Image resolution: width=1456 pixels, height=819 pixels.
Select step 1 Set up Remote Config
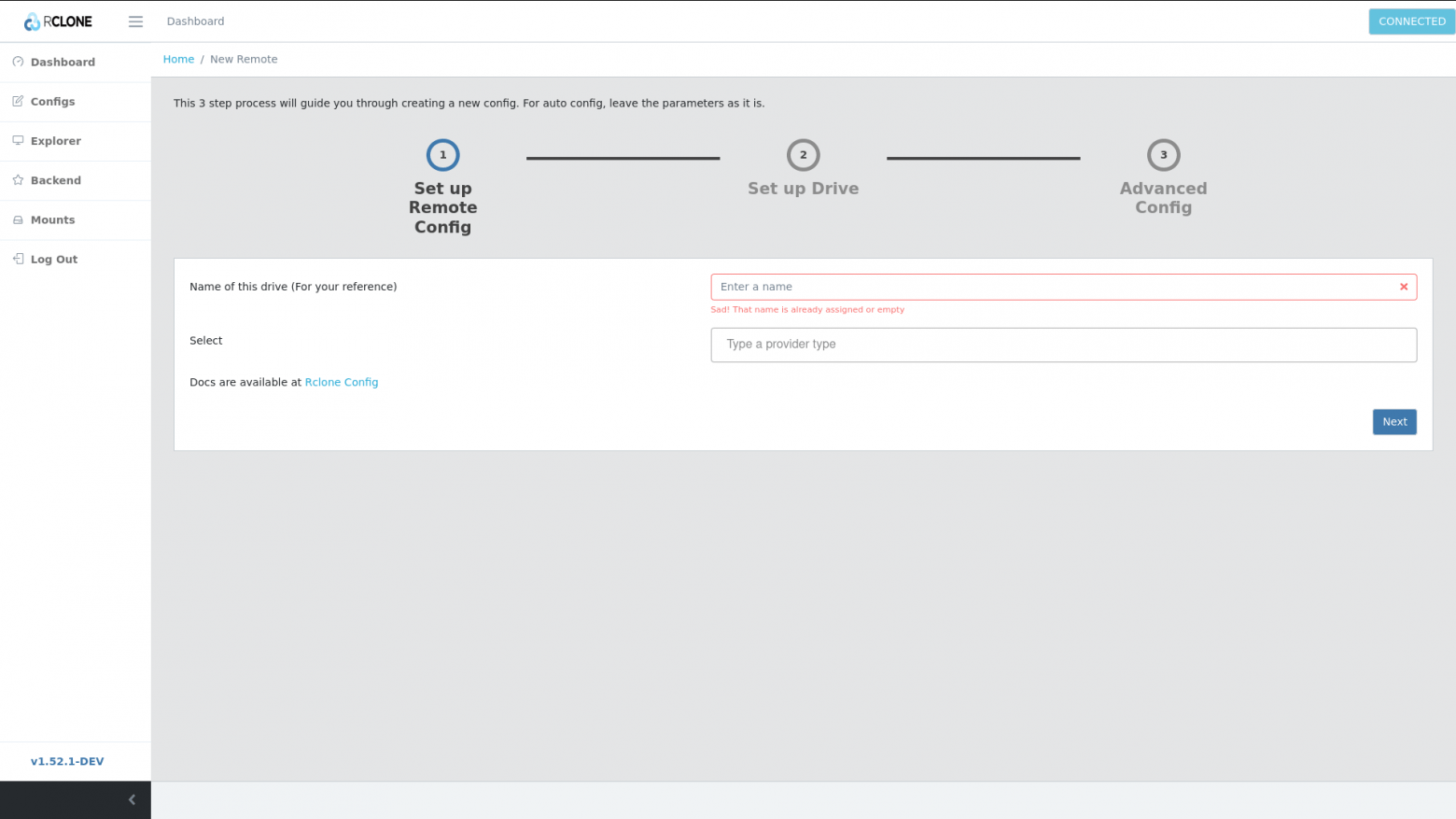click(442, 156)
